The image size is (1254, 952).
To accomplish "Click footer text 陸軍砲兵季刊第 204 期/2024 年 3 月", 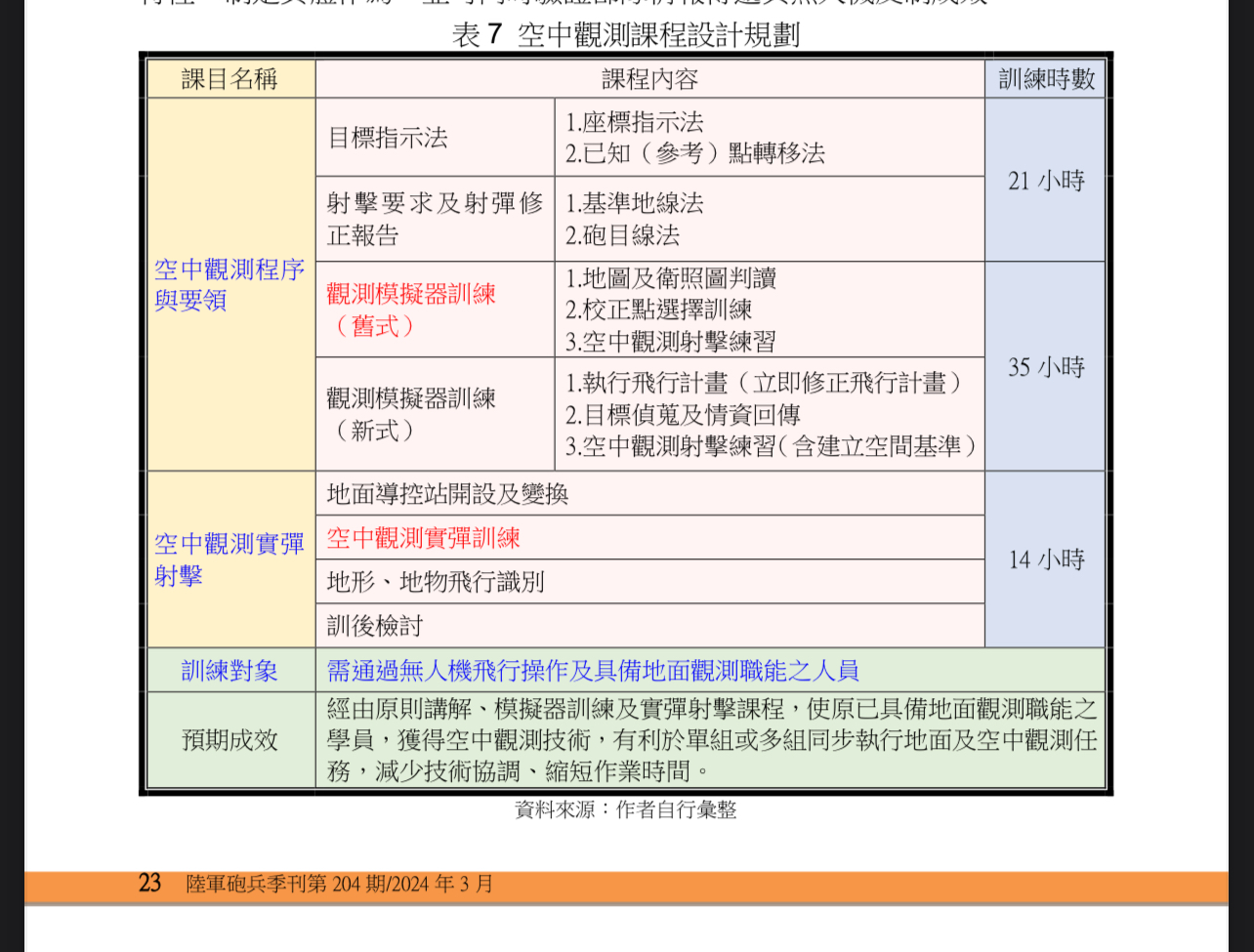I will pos(340,885).
